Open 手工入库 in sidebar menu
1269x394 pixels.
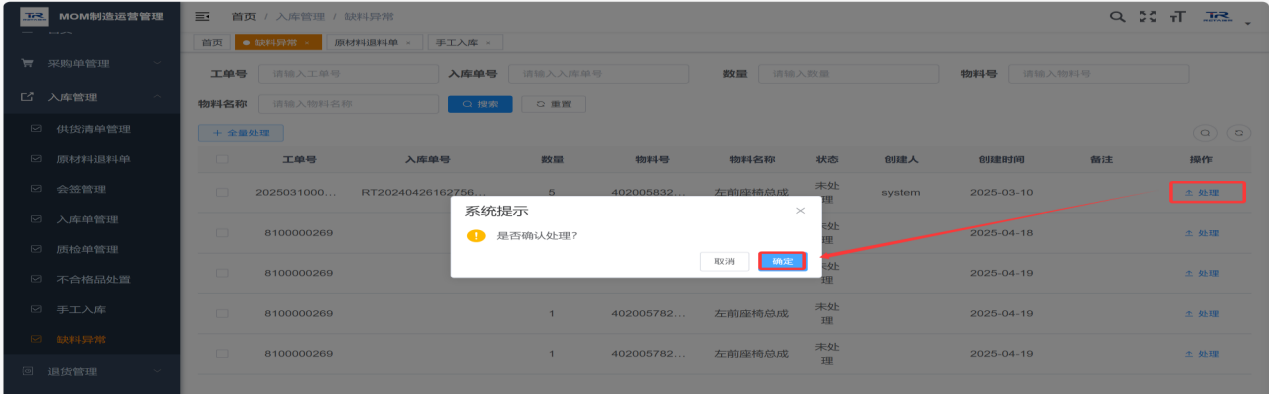pyautogui.click(x=81, y=309)
